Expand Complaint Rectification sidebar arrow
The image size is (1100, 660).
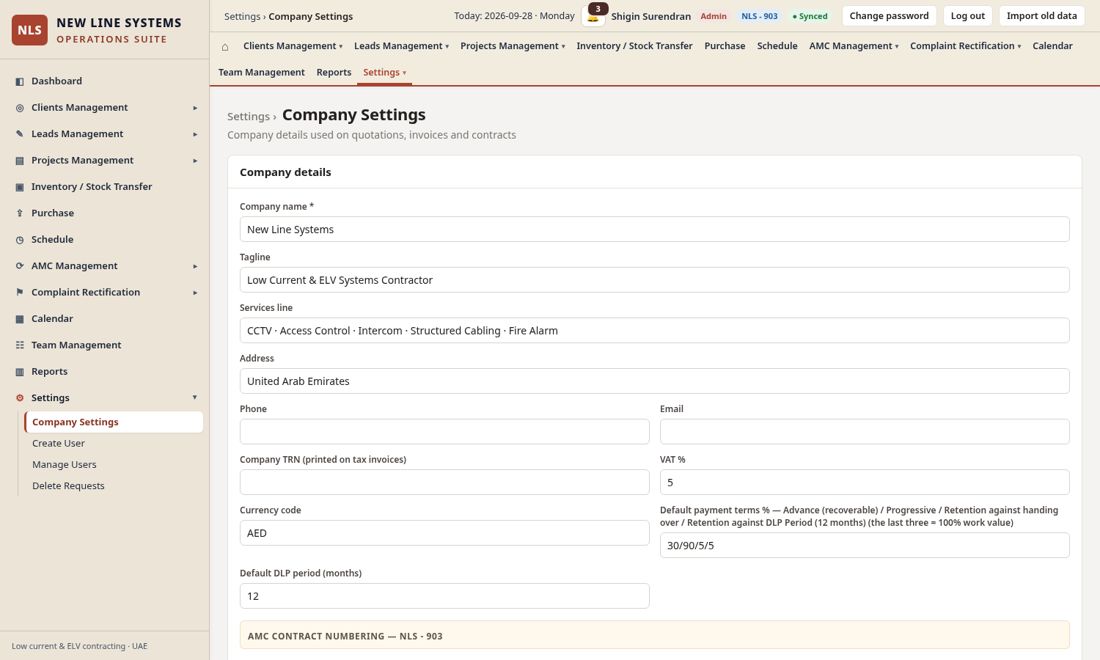point(195,292)
